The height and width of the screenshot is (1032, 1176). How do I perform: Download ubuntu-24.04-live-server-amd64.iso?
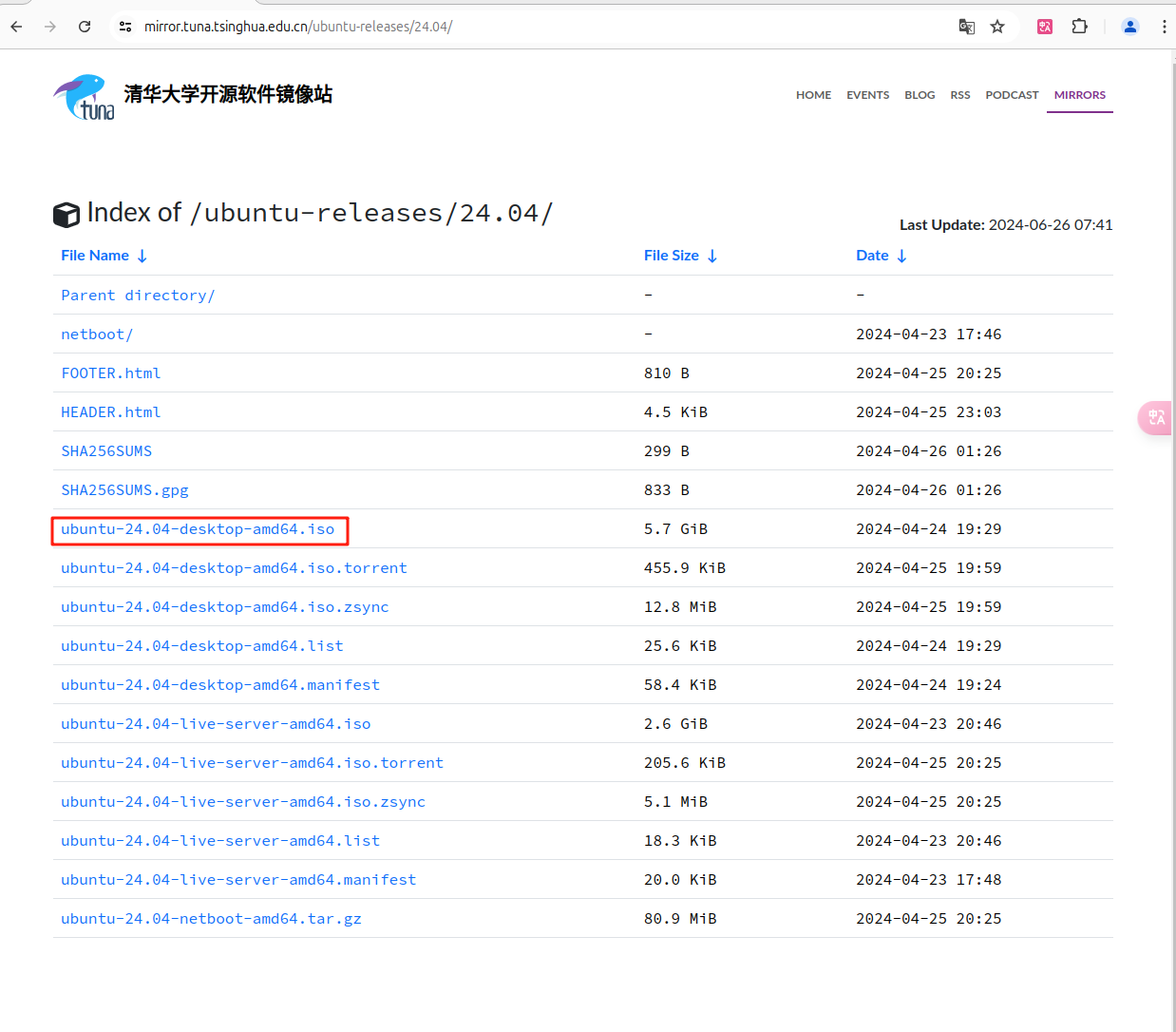tap(216, 724)
